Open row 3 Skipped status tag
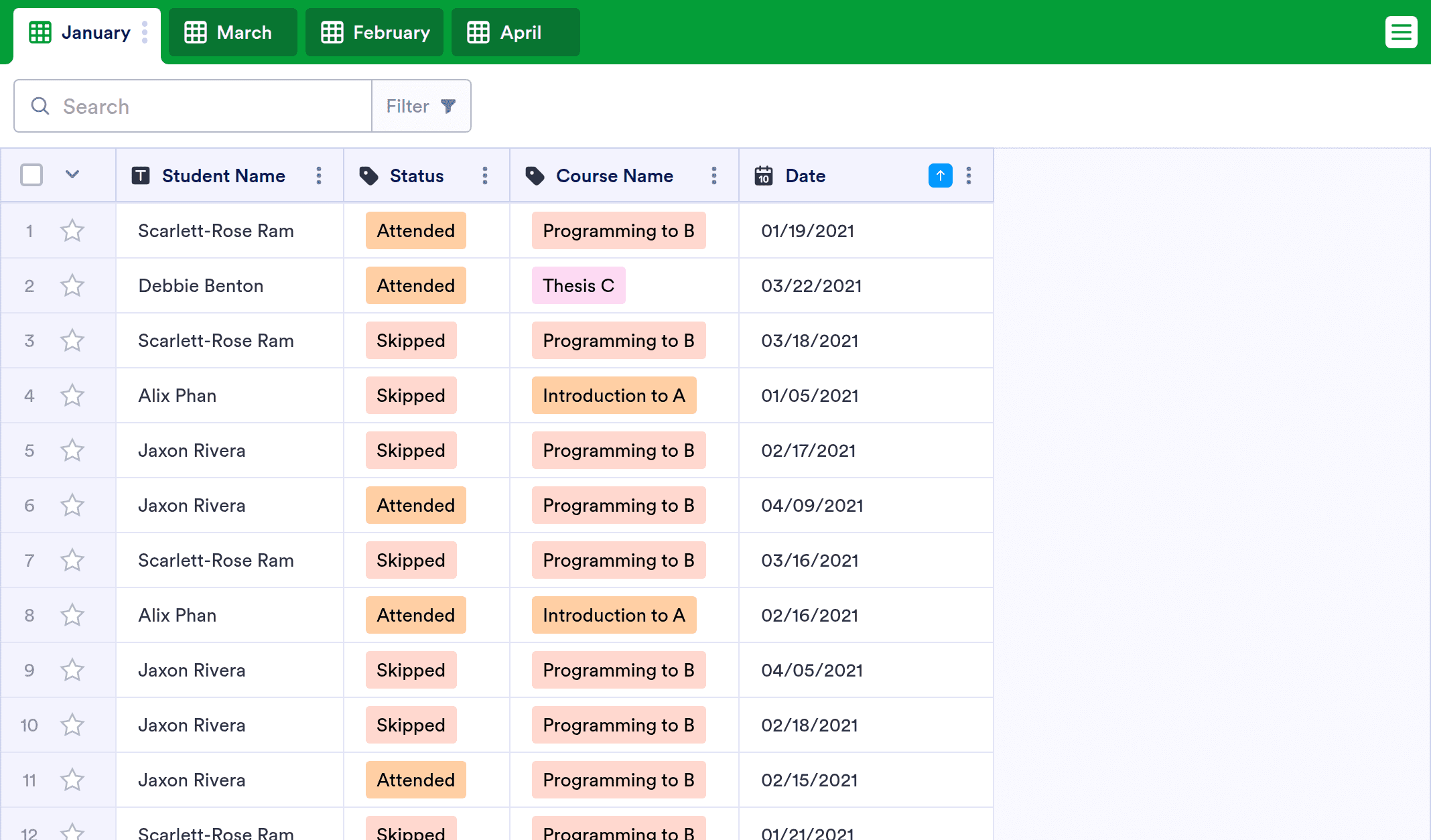 coord(411,340)
